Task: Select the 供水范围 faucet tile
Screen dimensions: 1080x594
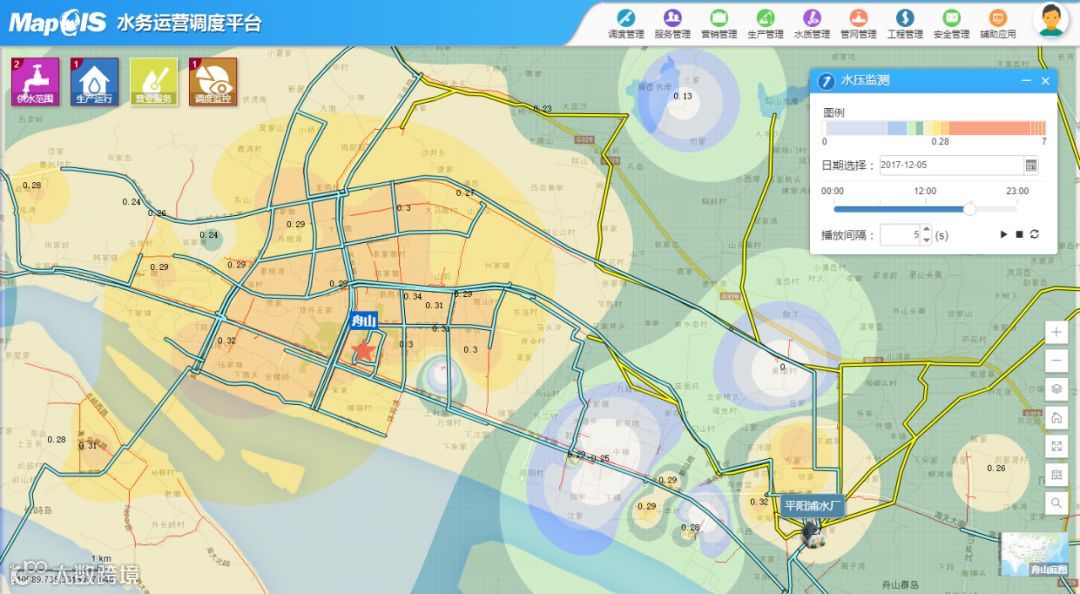Action: click(x=35, y=82)
